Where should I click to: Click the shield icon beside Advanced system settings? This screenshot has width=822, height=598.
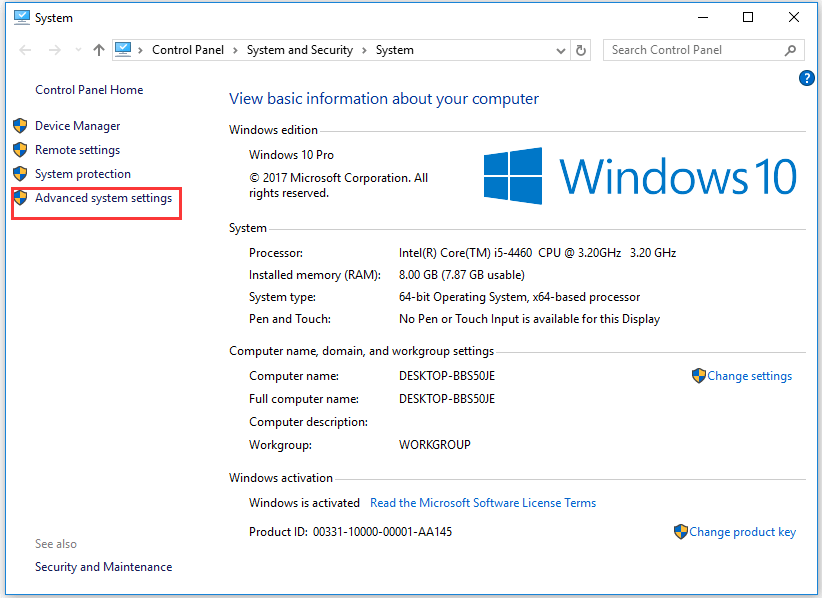[x=20, y=198]
